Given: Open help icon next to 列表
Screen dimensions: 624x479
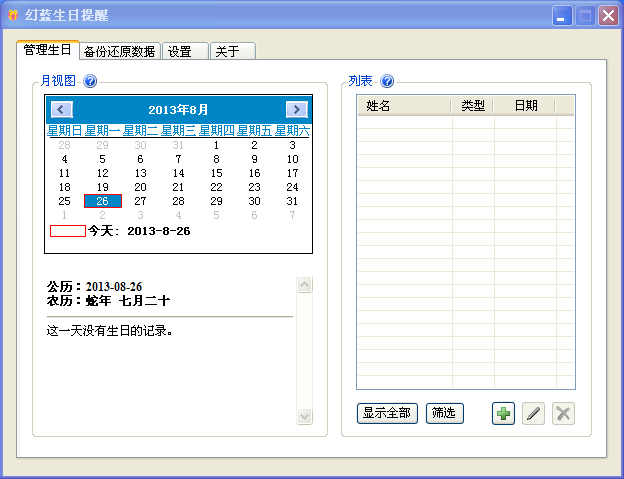Looking at the screenshot, I should (x=387, y=81).
